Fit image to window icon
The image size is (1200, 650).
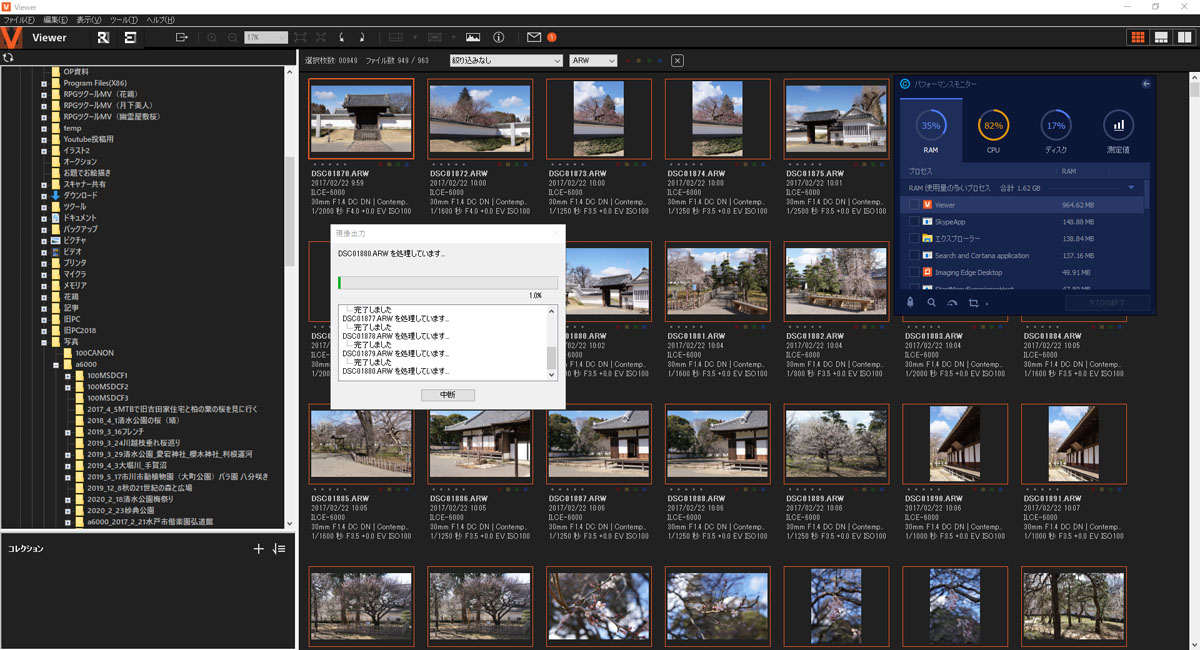(x=299, y=38)
